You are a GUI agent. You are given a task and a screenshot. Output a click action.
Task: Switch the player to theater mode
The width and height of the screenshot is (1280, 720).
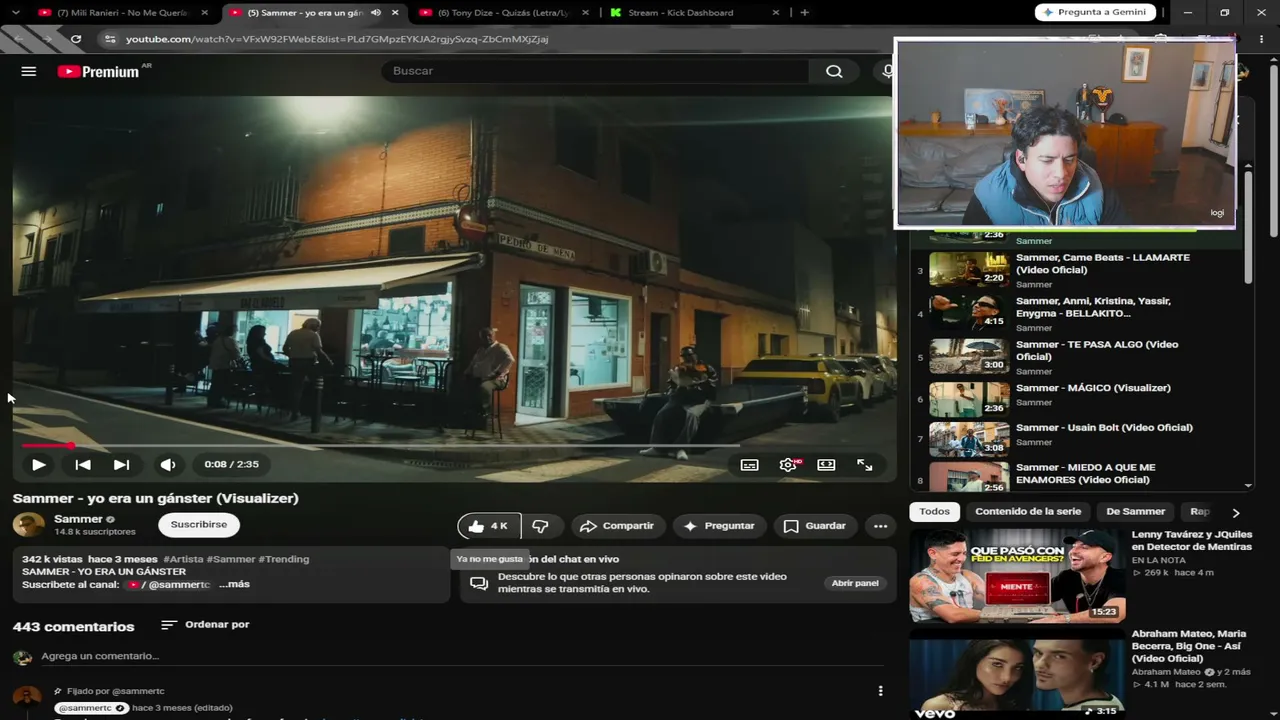(x=826, y=464)
